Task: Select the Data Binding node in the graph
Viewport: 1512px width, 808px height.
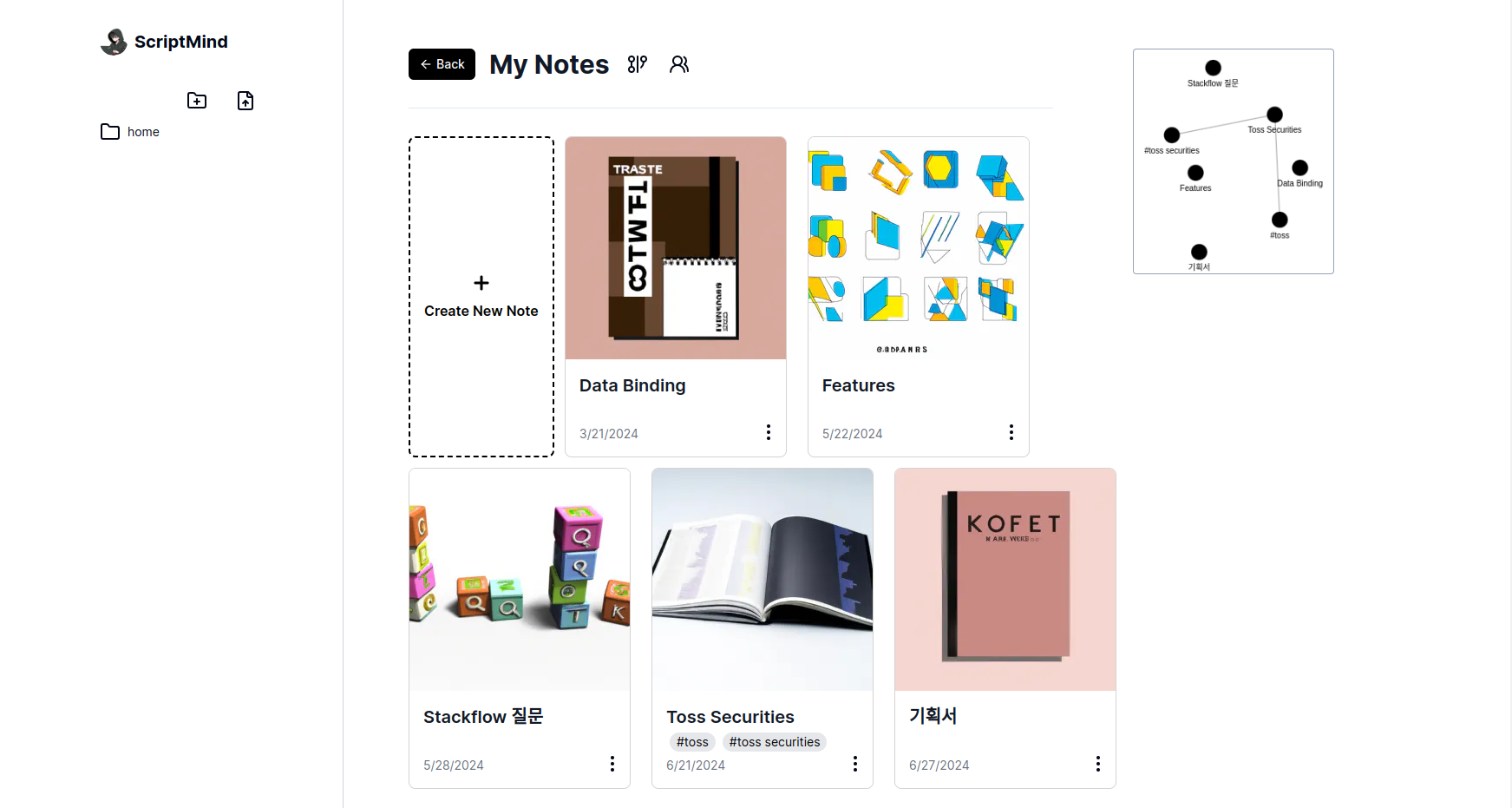Action: point(1299,168)
